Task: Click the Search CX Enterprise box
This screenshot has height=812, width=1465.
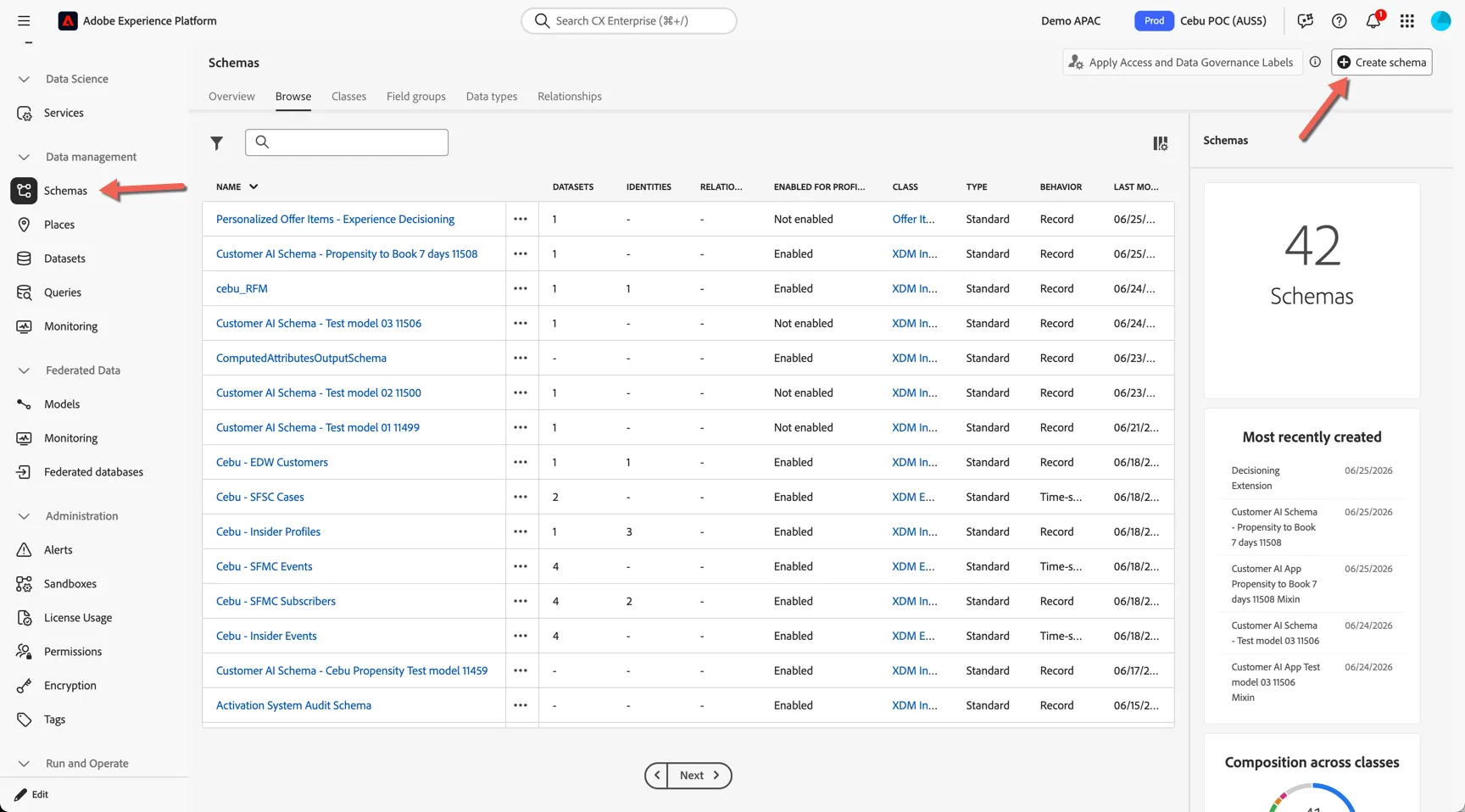Action: pyautogui.click(x=629, y=20)
